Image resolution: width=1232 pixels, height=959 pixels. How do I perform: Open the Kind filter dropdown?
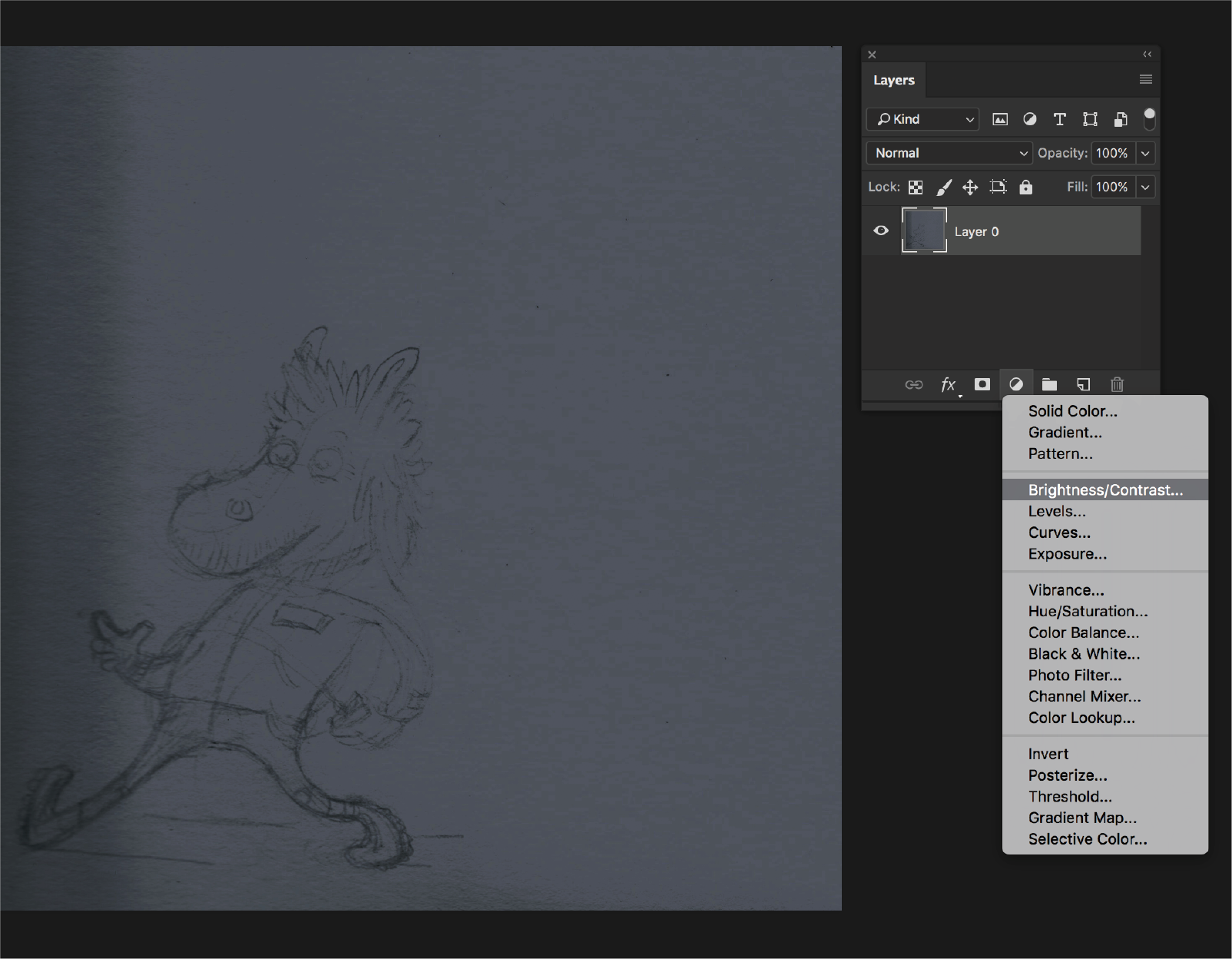point(922,119)
